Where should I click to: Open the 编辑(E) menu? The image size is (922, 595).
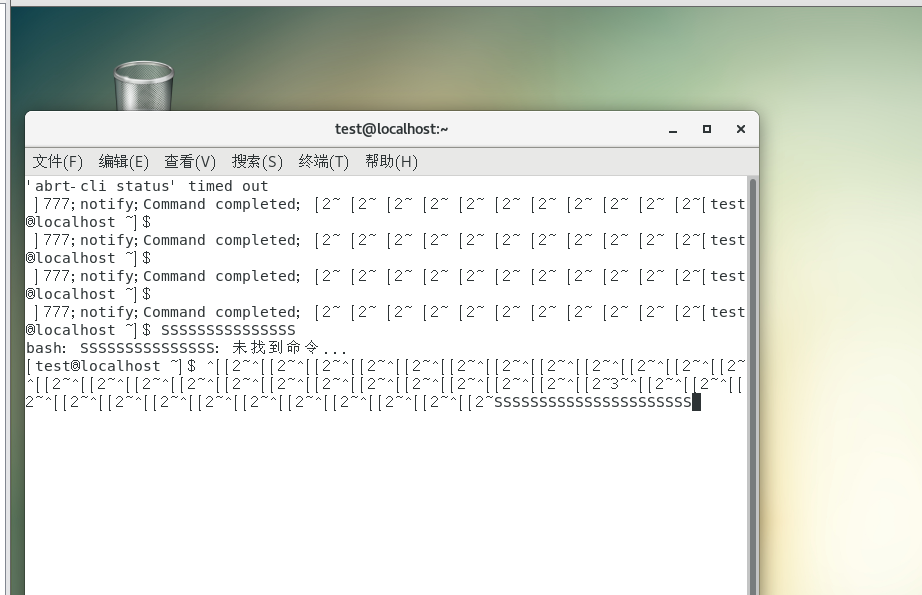click(x=123, y=162)
